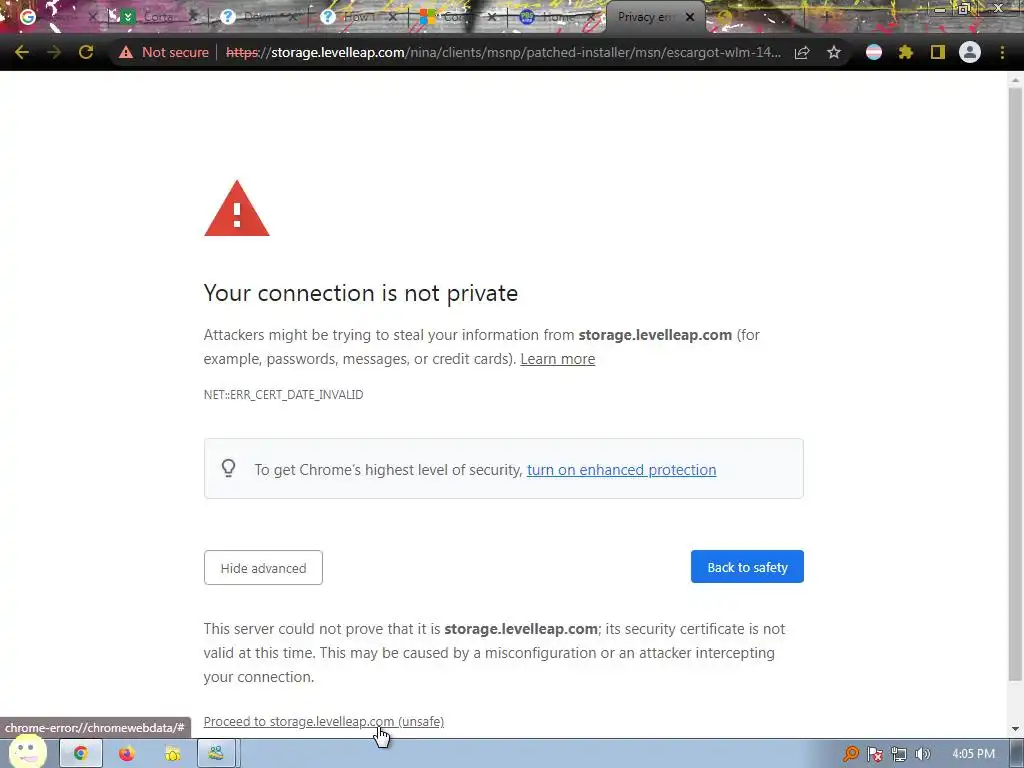This screenshot has width=1024, height=768.
Task: Click the orange magnifier tray icon
Action: tap(850, 754)
